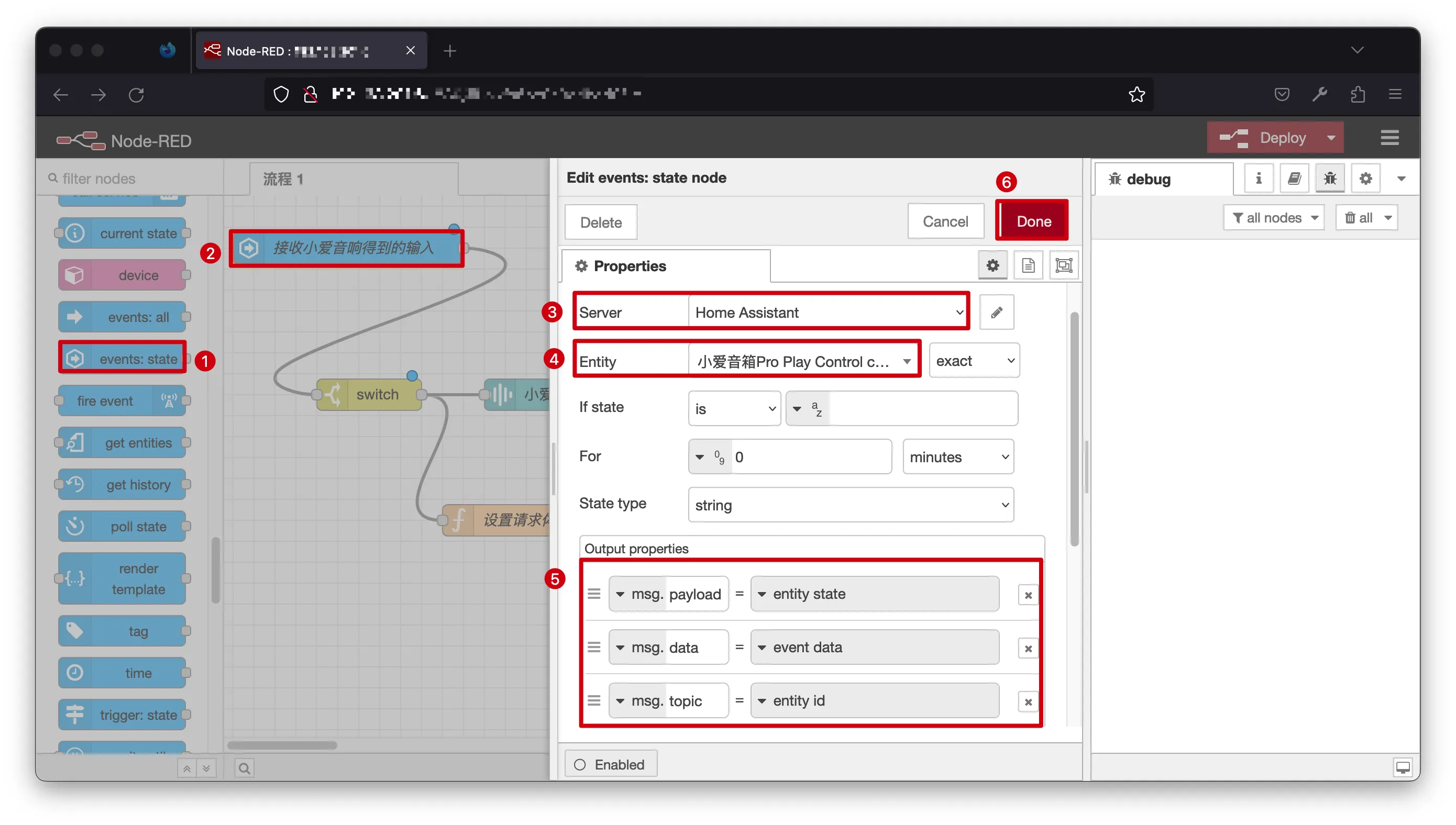
Task: Open the info sidebar tab icon
Action: pos(1258,179)
